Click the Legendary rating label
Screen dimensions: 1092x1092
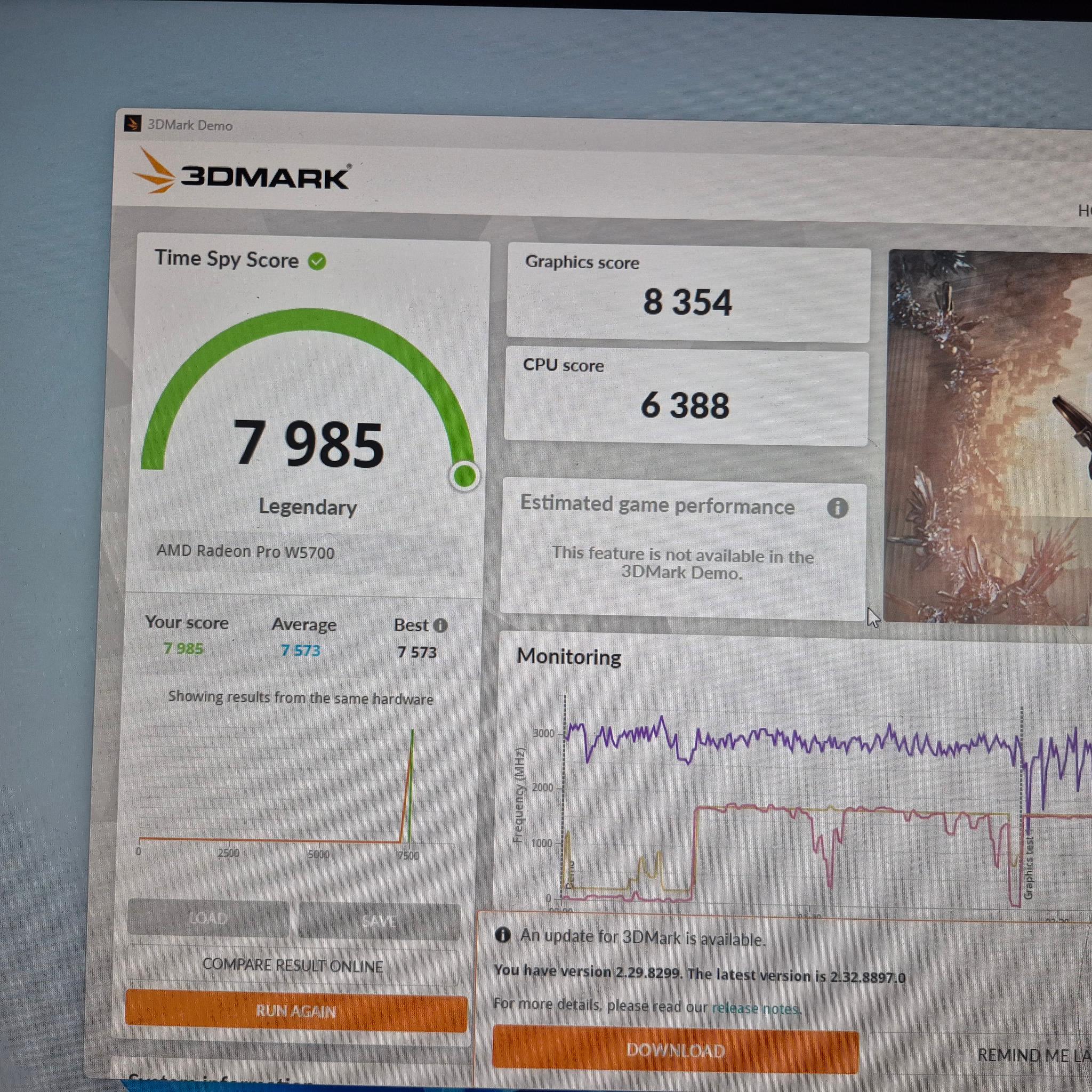(x=308, y=507)
